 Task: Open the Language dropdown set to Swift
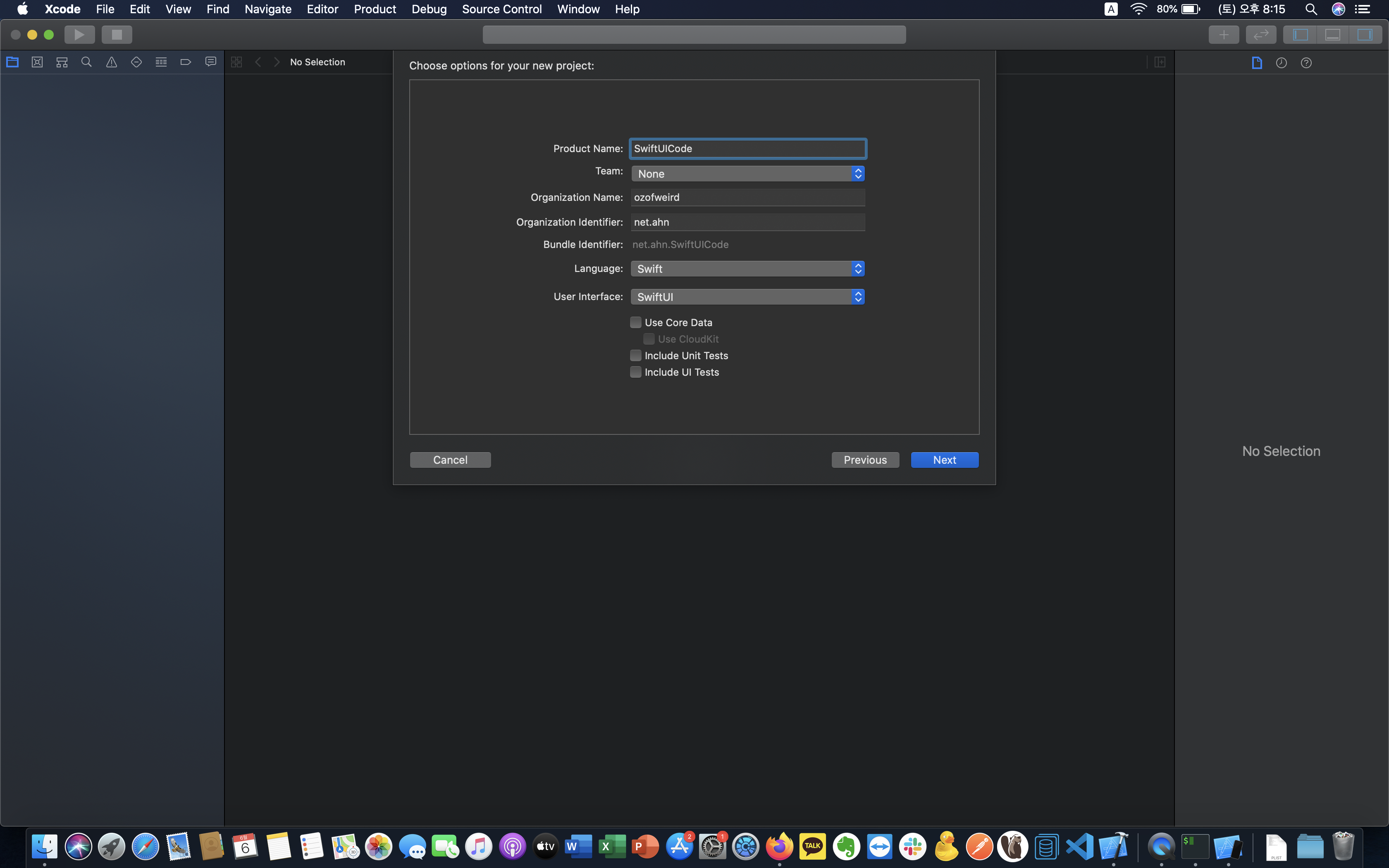[x=747, y=269]
